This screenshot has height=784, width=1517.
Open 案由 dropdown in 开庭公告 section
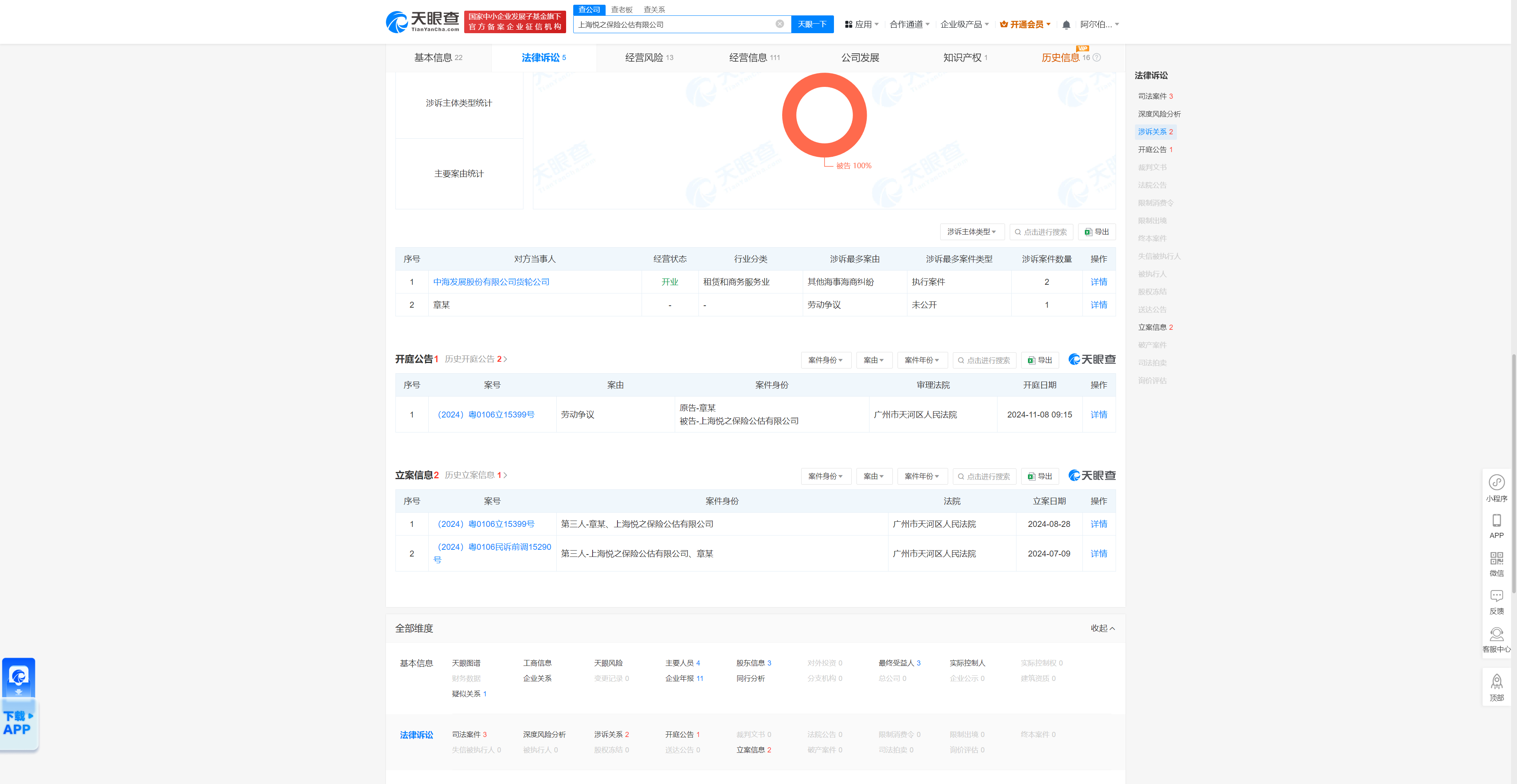[874, 360]
